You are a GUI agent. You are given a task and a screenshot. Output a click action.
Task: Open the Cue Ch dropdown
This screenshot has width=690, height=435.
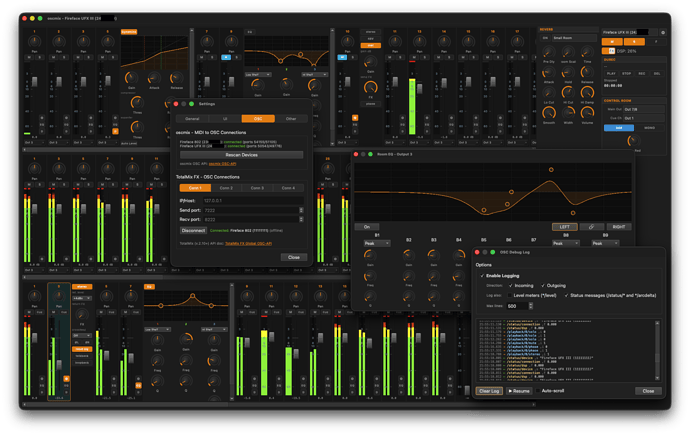(643, 118)
